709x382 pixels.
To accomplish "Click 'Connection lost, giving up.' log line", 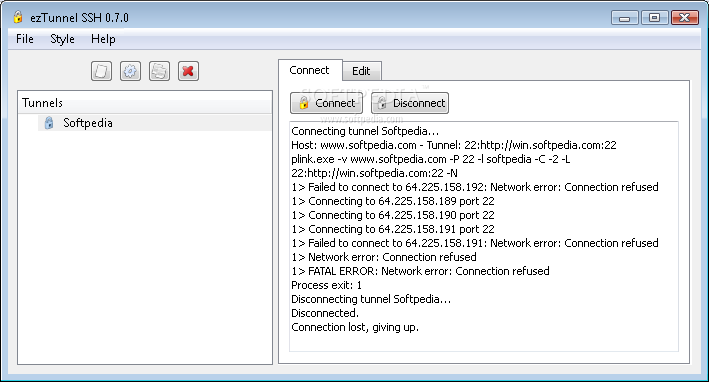I will click(355, 327).
